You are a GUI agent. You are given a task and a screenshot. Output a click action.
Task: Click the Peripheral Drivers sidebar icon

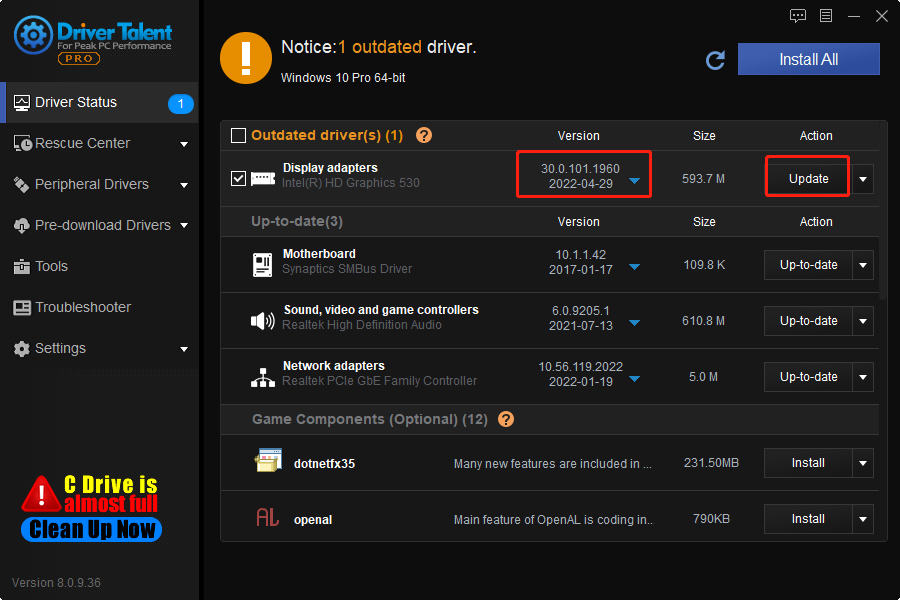[21, 184]
